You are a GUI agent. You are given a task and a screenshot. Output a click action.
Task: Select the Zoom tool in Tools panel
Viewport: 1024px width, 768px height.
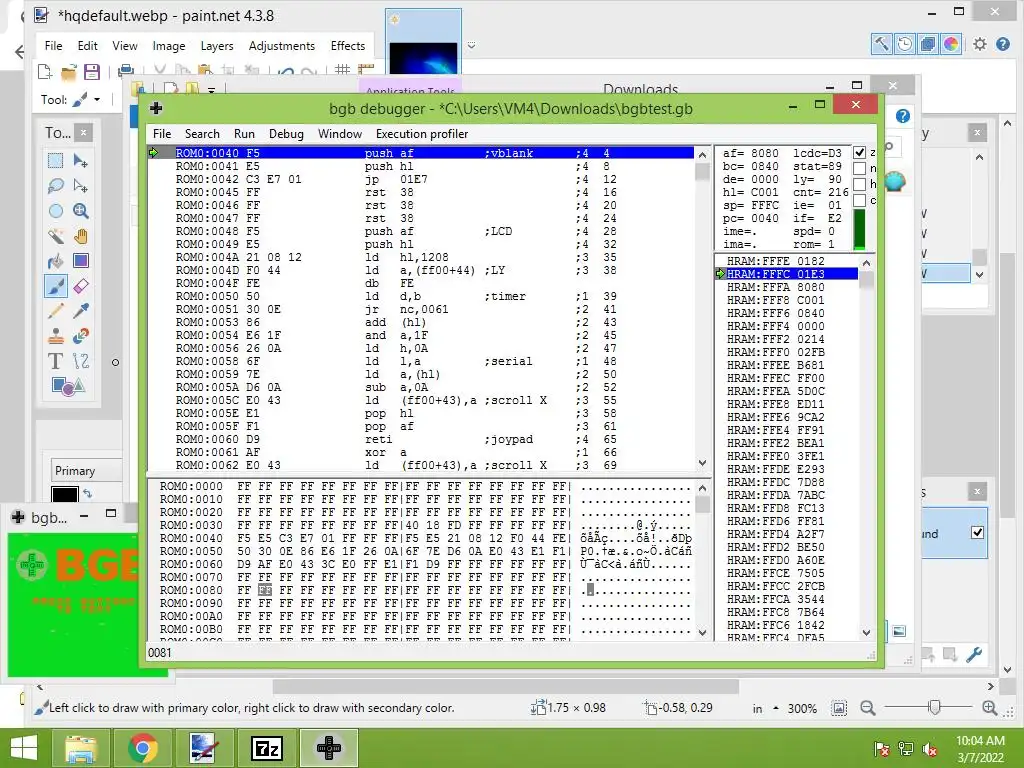click(x=81, y=211)
